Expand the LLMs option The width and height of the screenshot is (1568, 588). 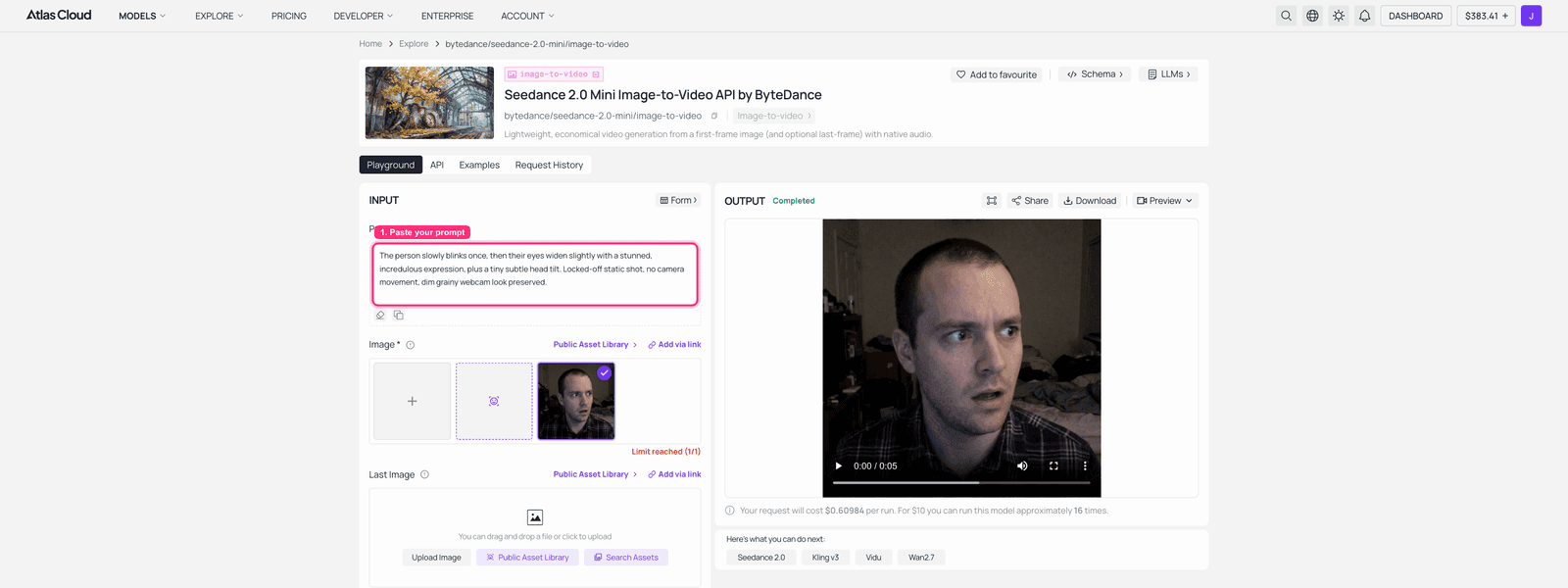coord(1168,74)
